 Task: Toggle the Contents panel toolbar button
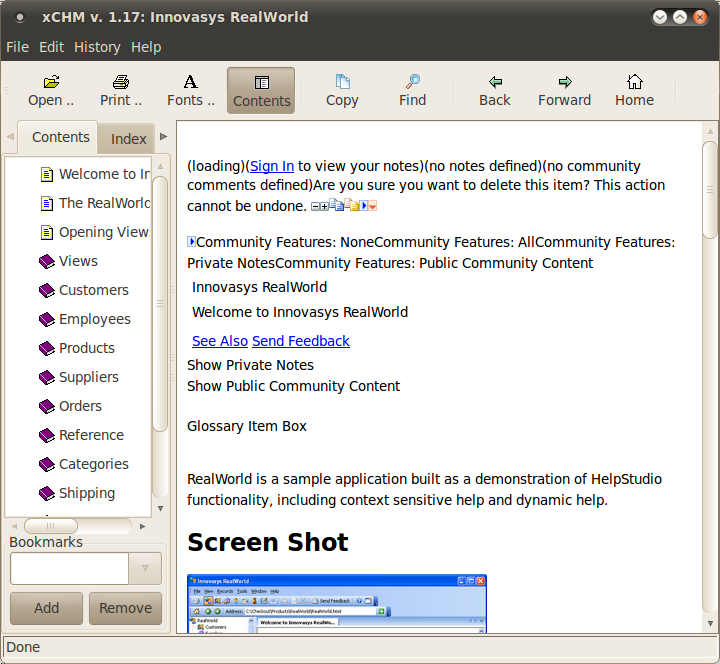tap(261, 90)
